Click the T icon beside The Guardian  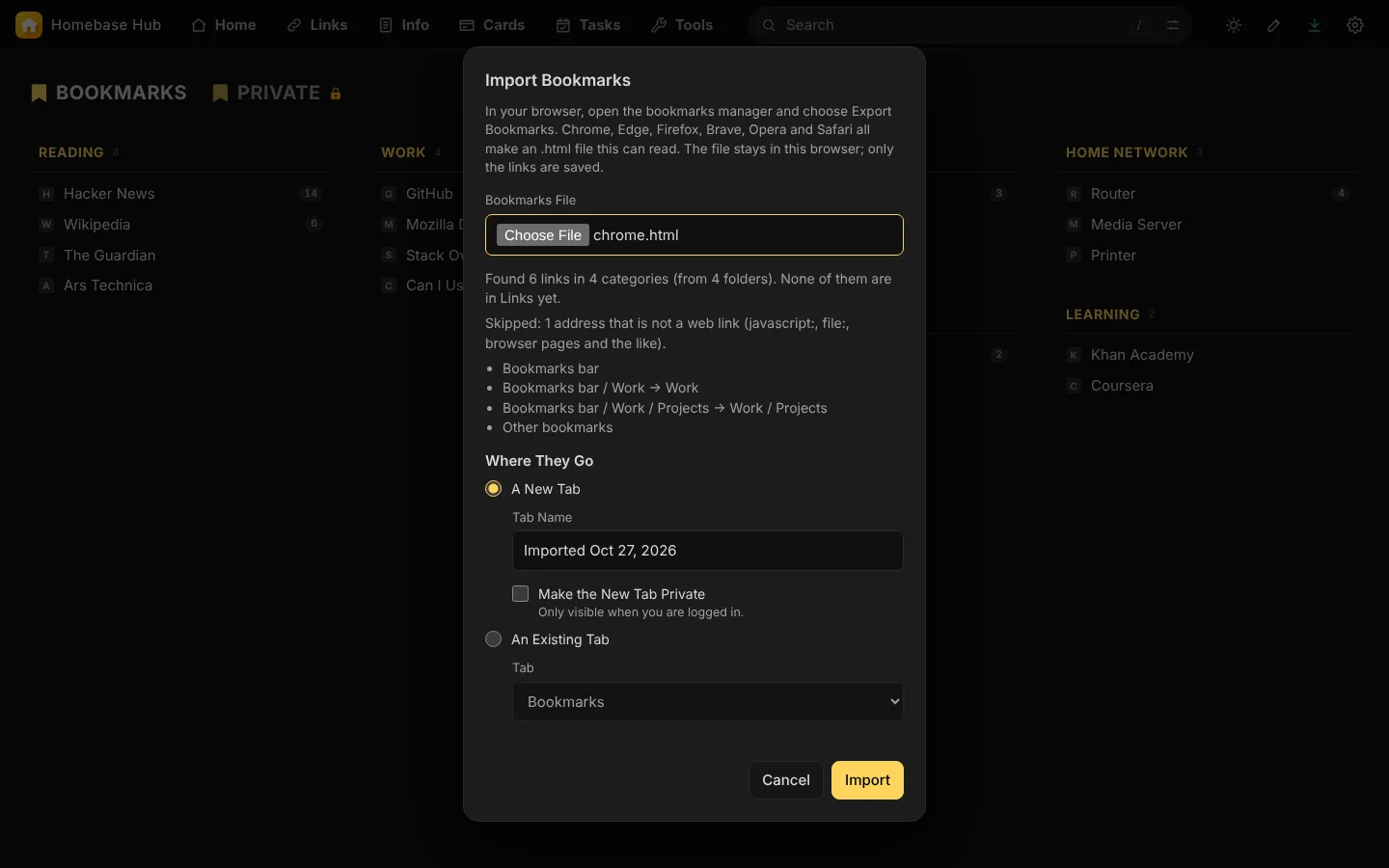pyautogui.click(x=46, y=256)
